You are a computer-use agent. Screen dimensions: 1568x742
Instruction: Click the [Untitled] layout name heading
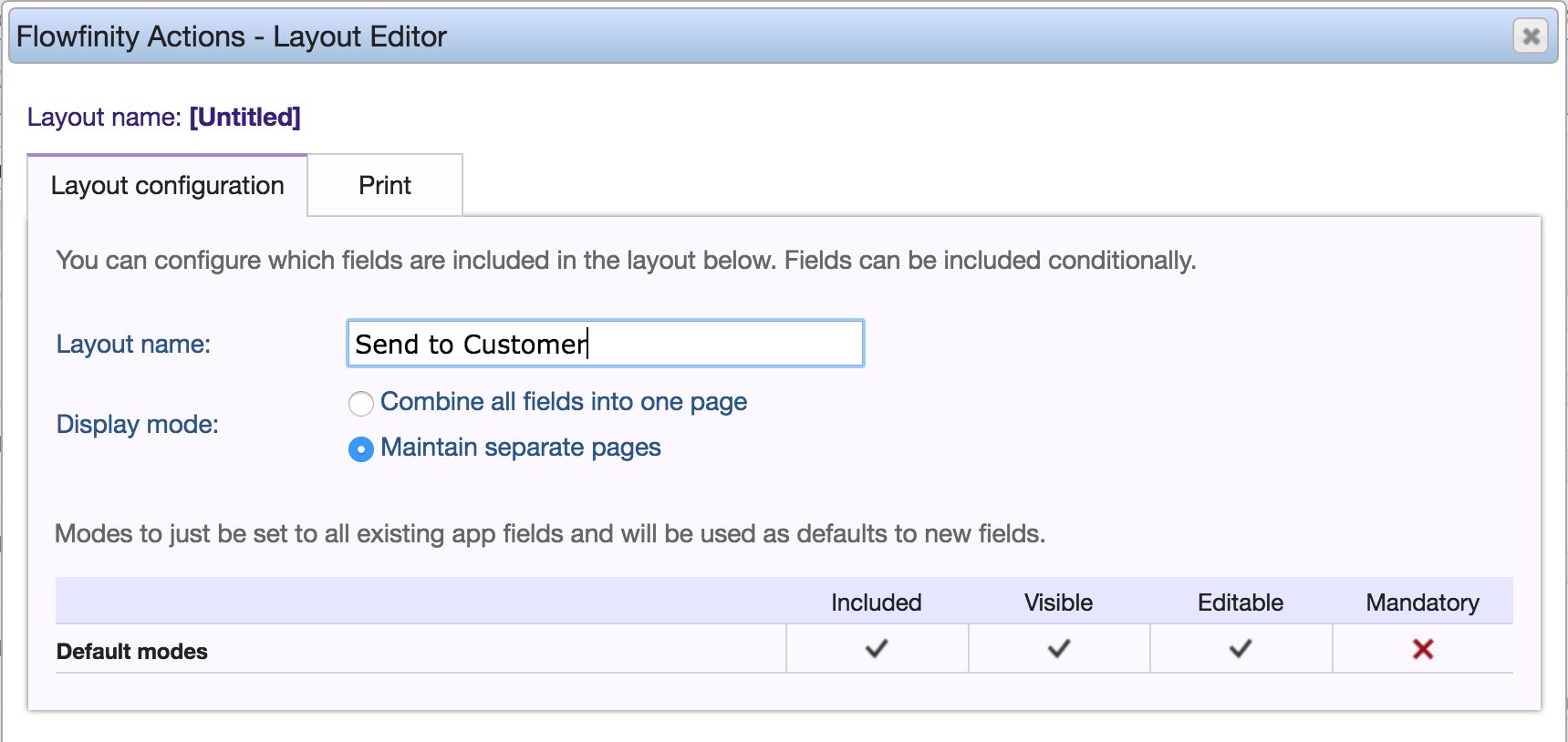244,118
